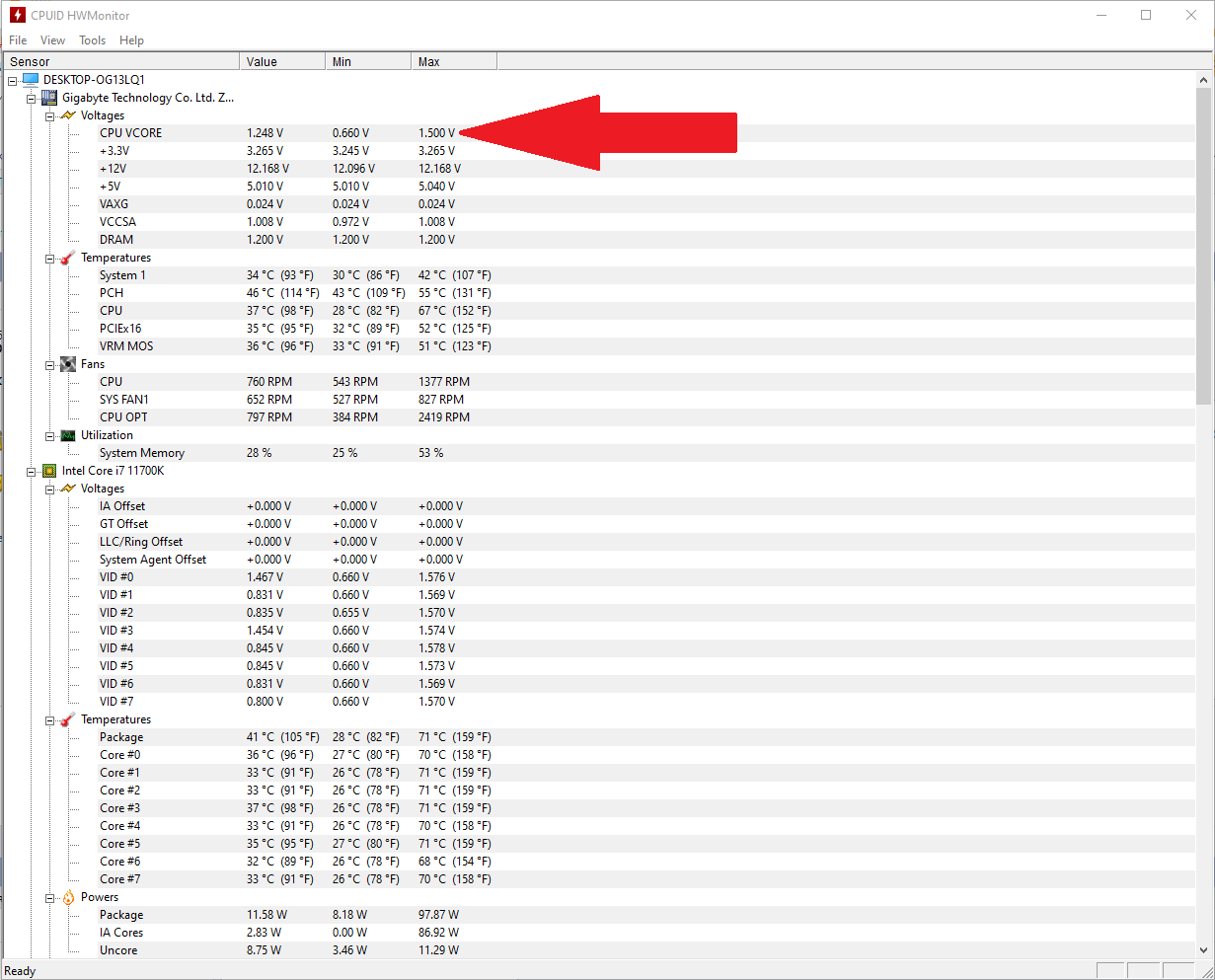Click the Min column header
The width and height of the screenshot is (1215, 980).
pos(368,61)
